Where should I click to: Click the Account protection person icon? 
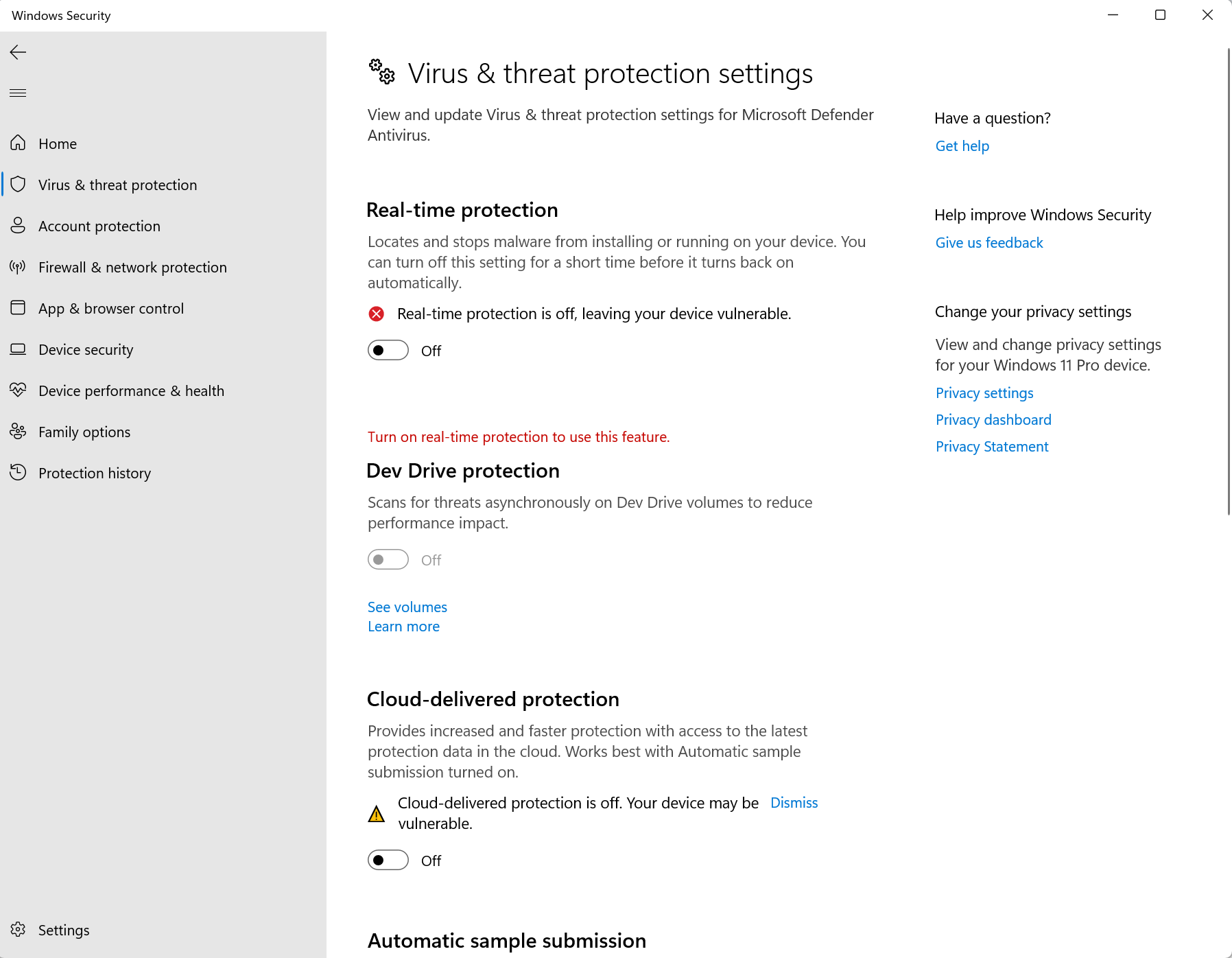click(18, 225)
